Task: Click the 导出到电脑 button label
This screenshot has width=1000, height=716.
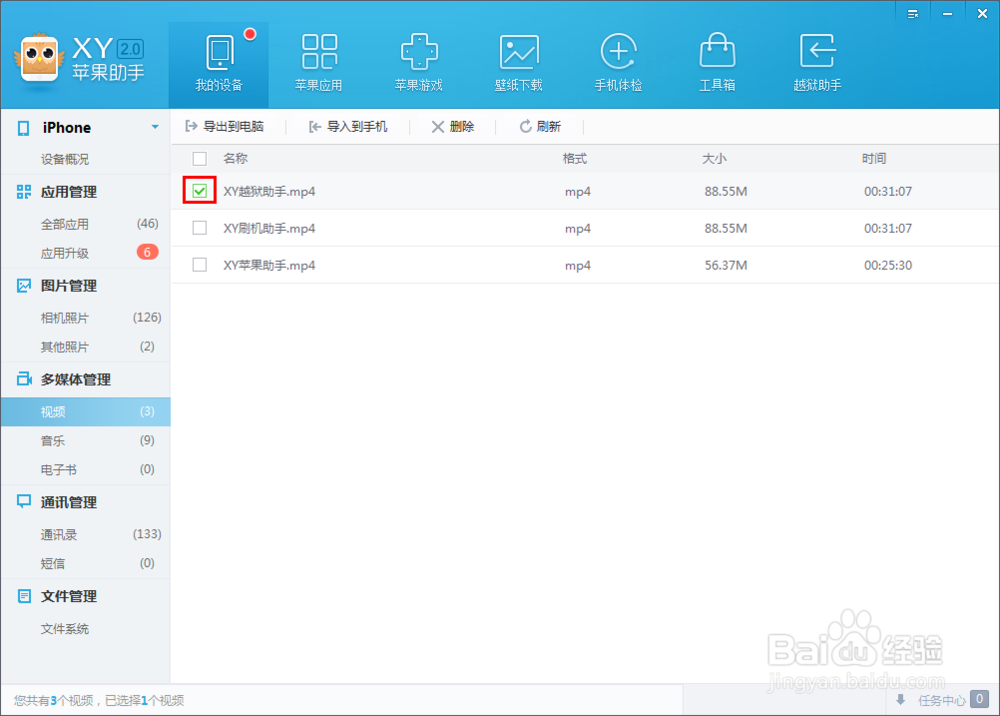Action: click(233, 126)
